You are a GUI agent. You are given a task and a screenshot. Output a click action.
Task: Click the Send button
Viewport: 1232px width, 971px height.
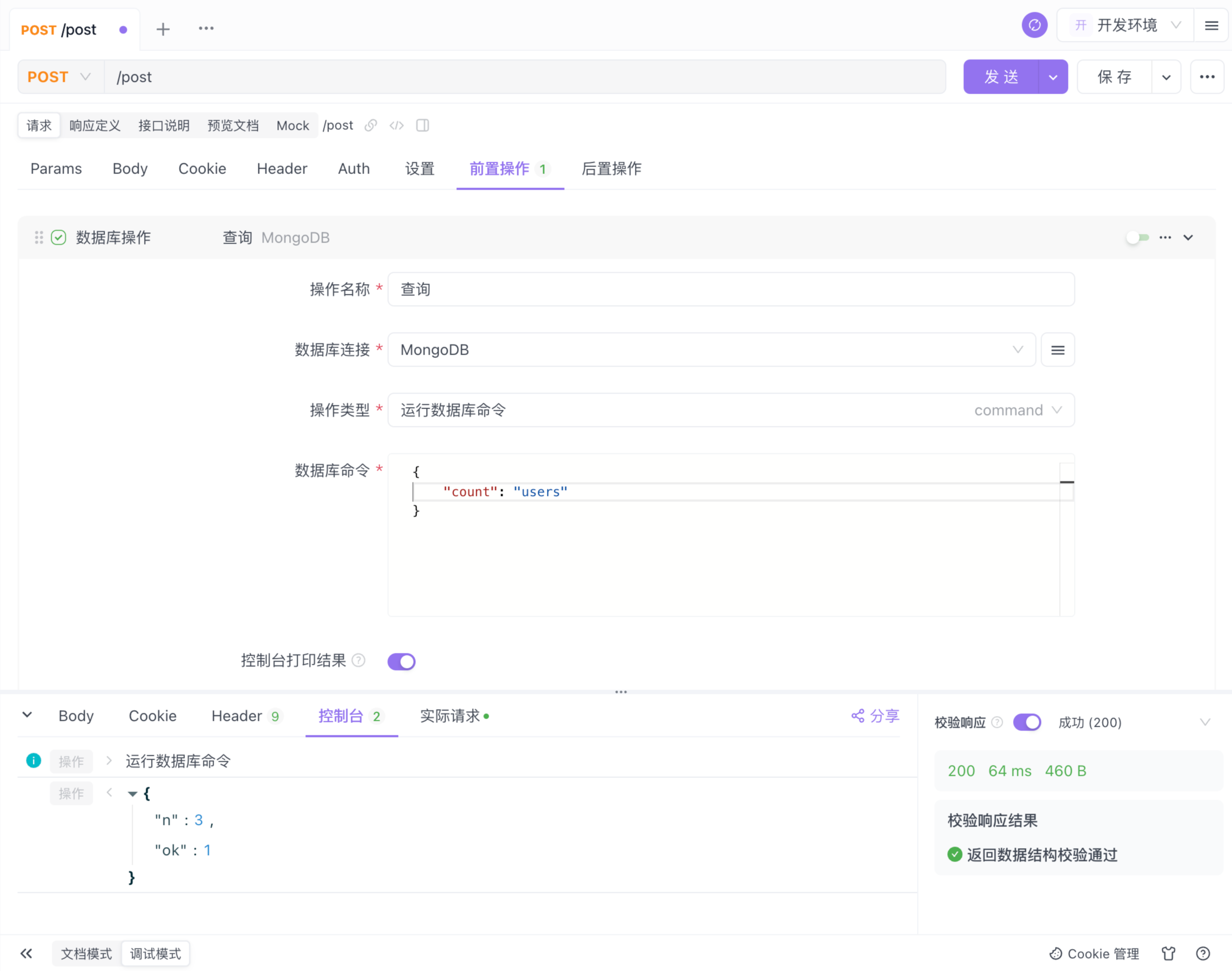point(1001,77)
